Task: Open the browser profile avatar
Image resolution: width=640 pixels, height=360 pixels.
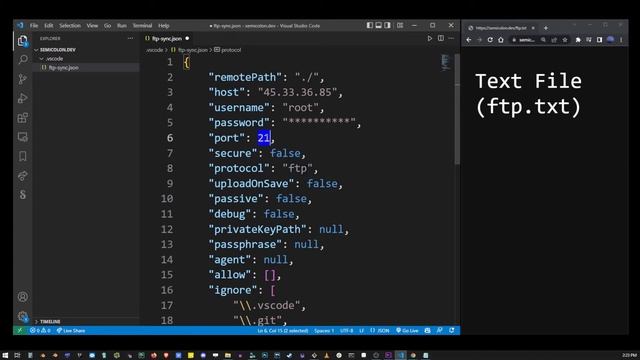Action: click(x=611, y=40)
